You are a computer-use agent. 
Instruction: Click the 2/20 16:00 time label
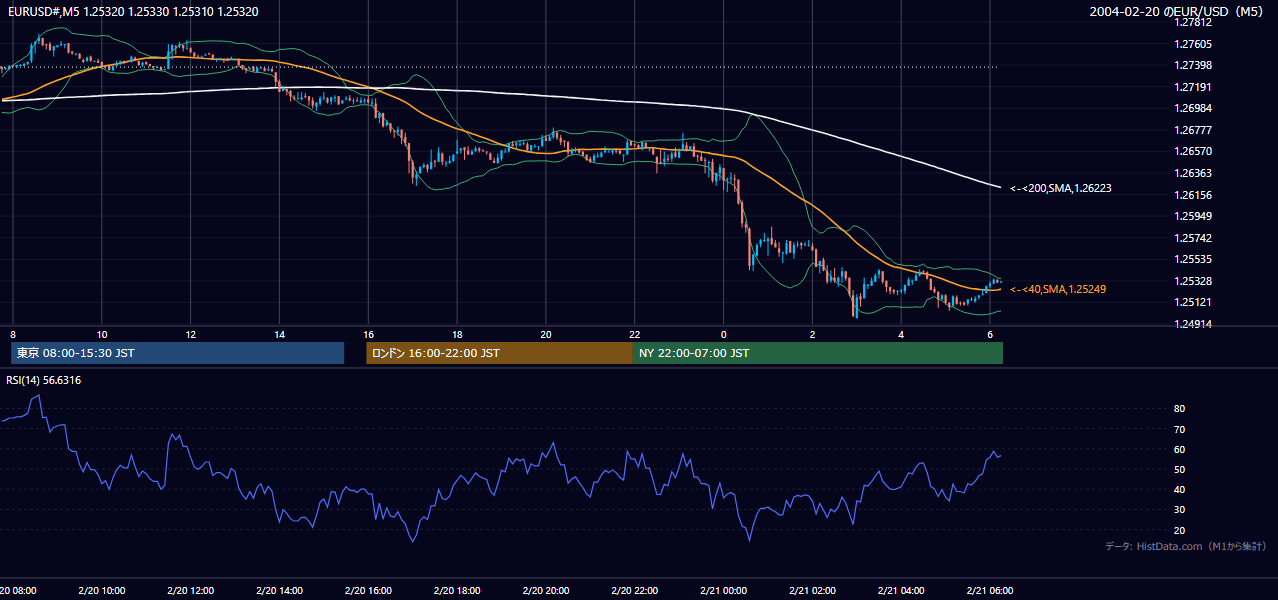368,590
